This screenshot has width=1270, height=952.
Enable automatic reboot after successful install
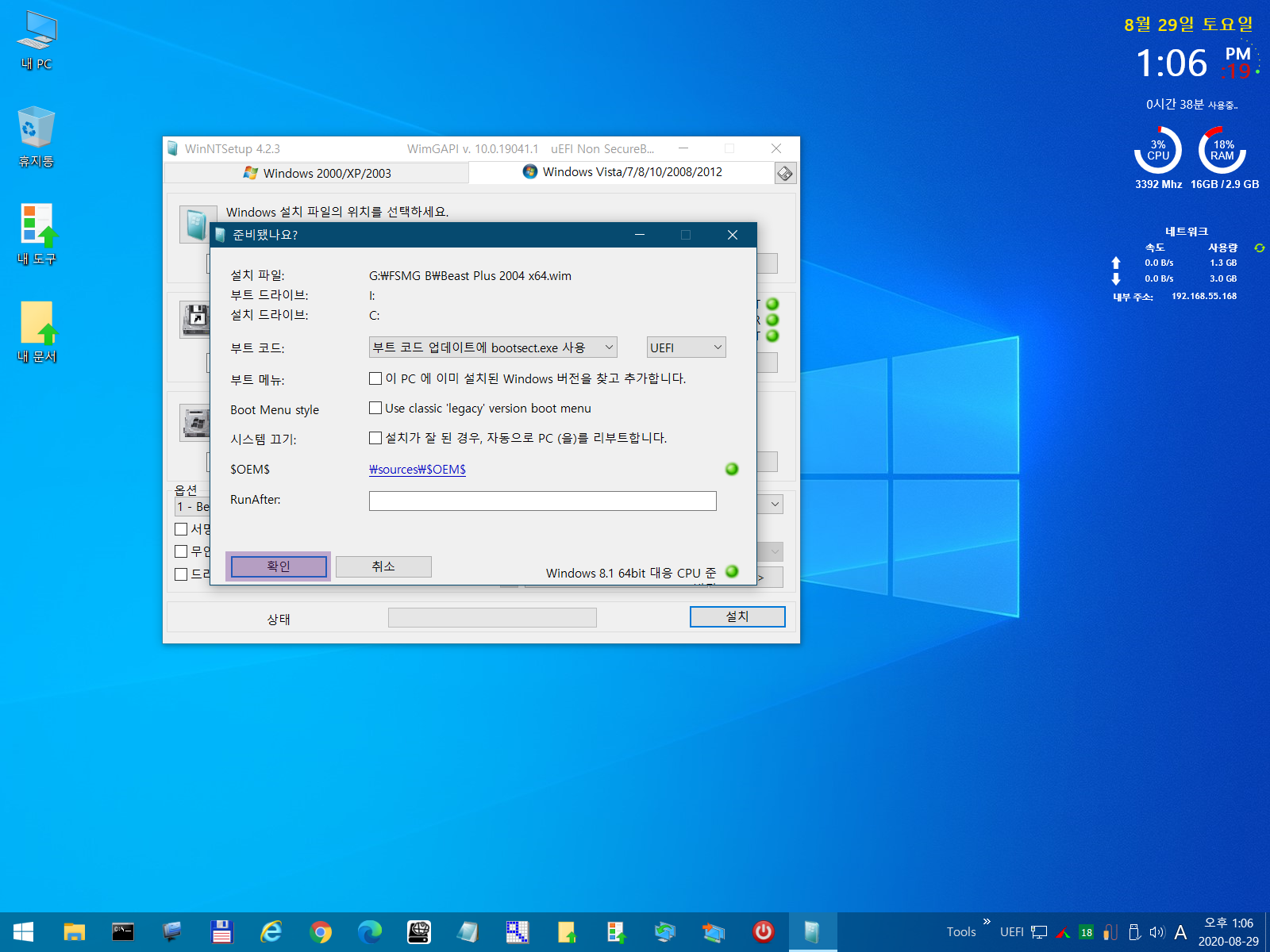[x=375, y=438]
